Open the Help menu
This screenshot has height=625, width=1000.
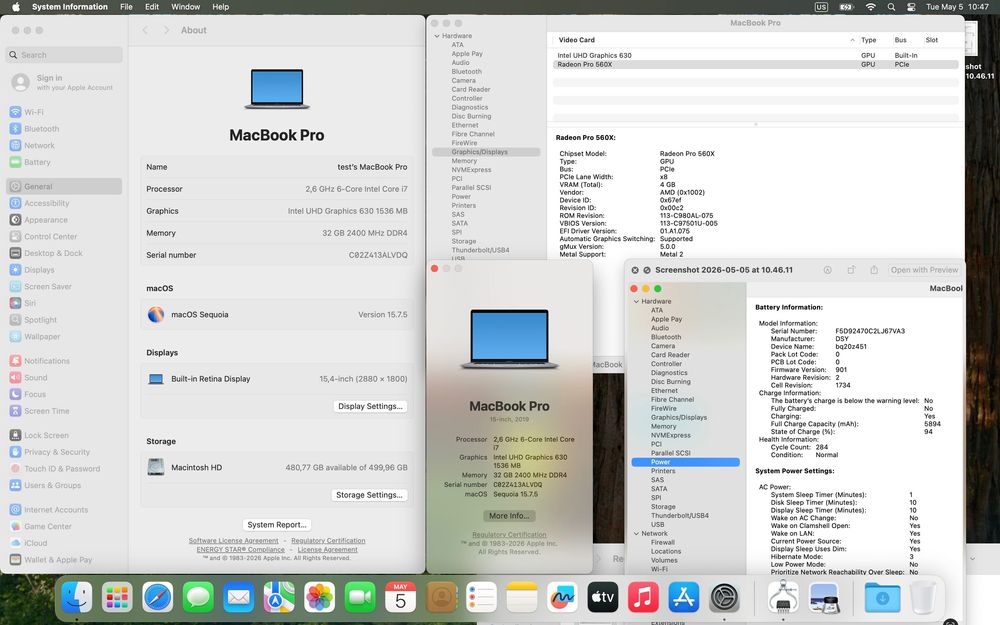221,7
